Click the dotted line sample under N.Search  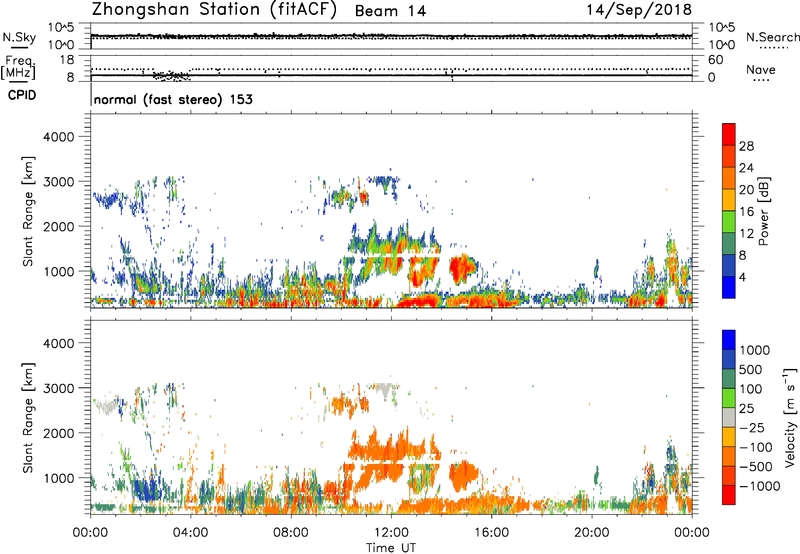[x=773, y=47]
